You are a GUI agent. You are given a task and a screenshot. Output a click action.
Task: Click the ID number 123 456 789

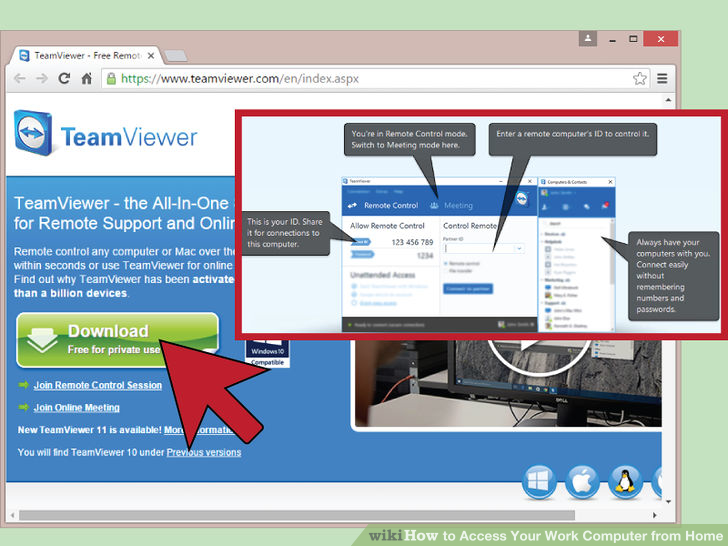click(x=412, y=242)
